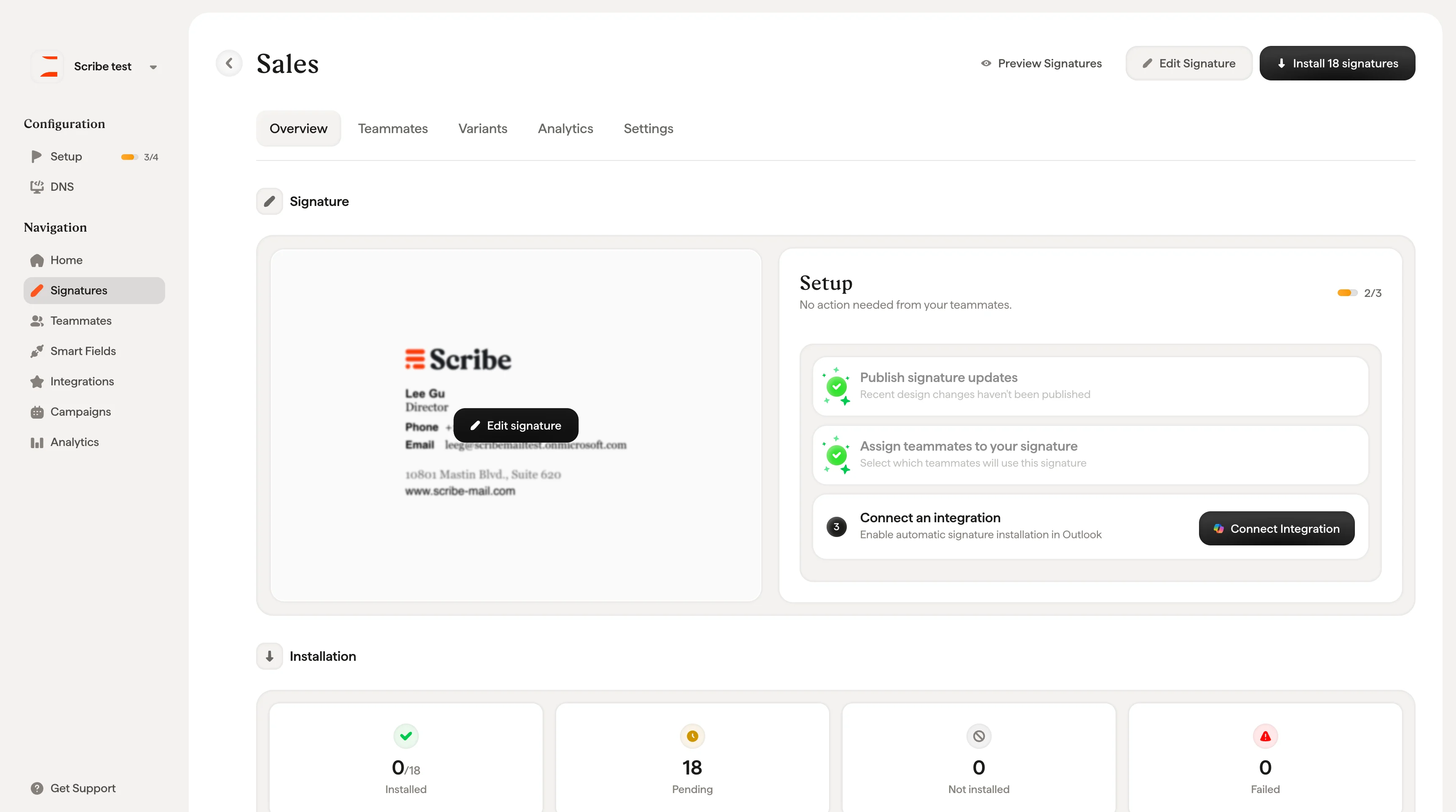
Task: Click the Connect an integration step title
Action: 930,518
